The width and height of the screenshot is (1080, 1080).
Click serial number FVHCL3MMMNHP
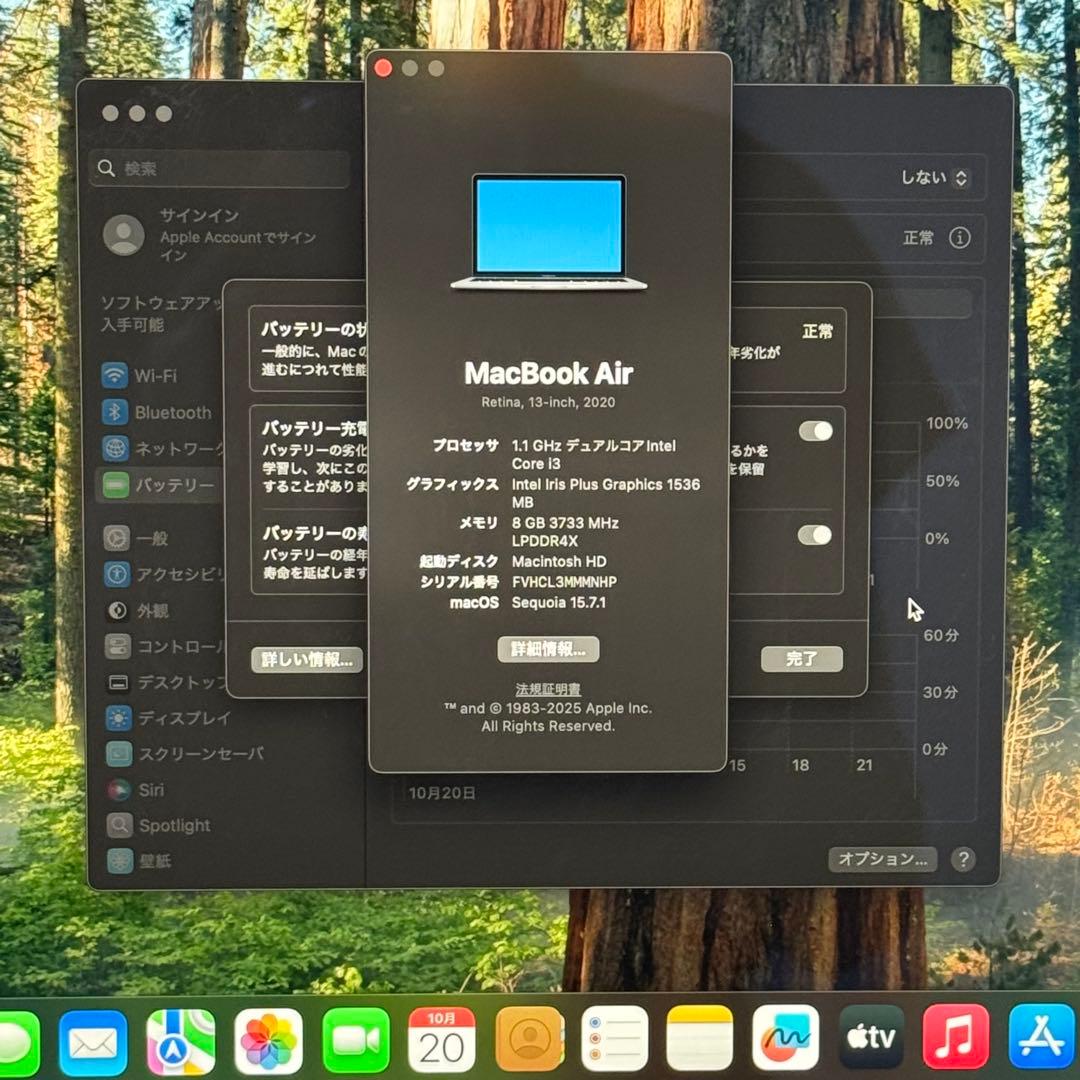564,582
